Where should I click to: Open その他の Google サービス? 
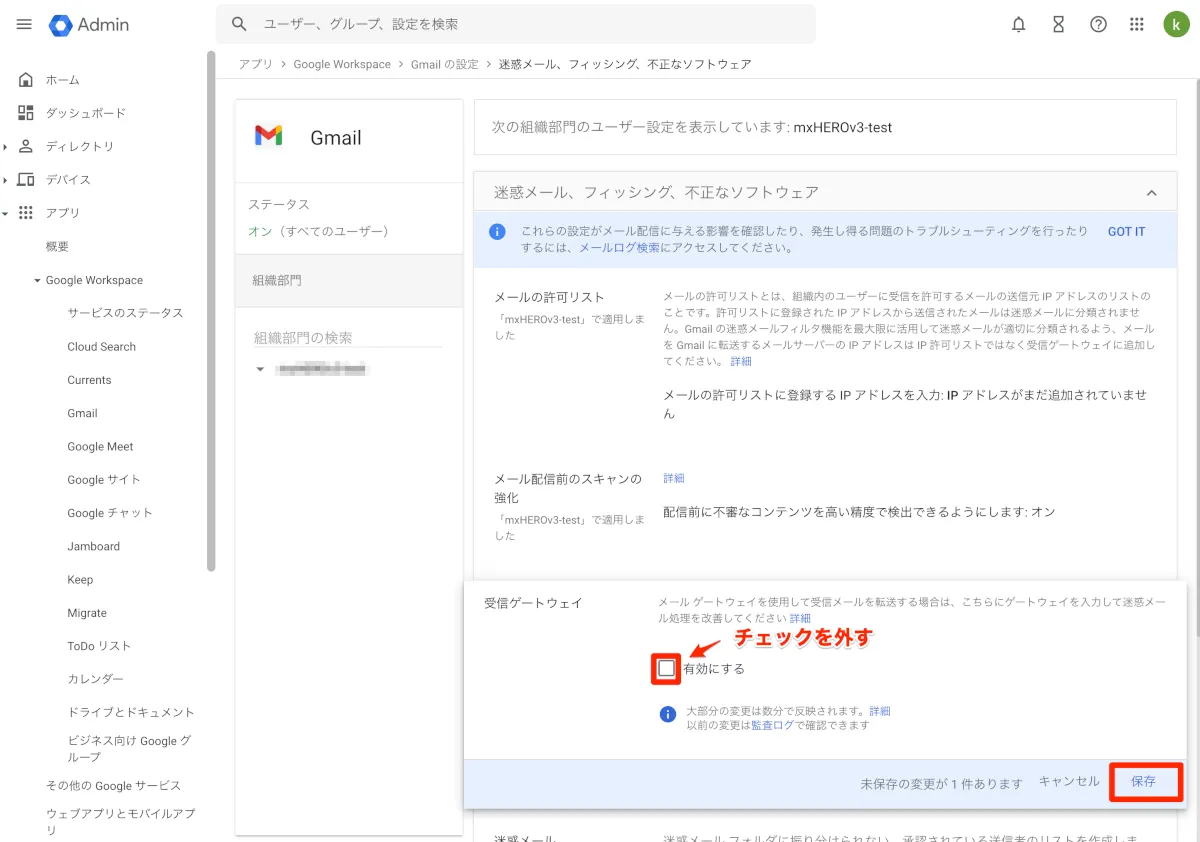click(x=113, y=786)
